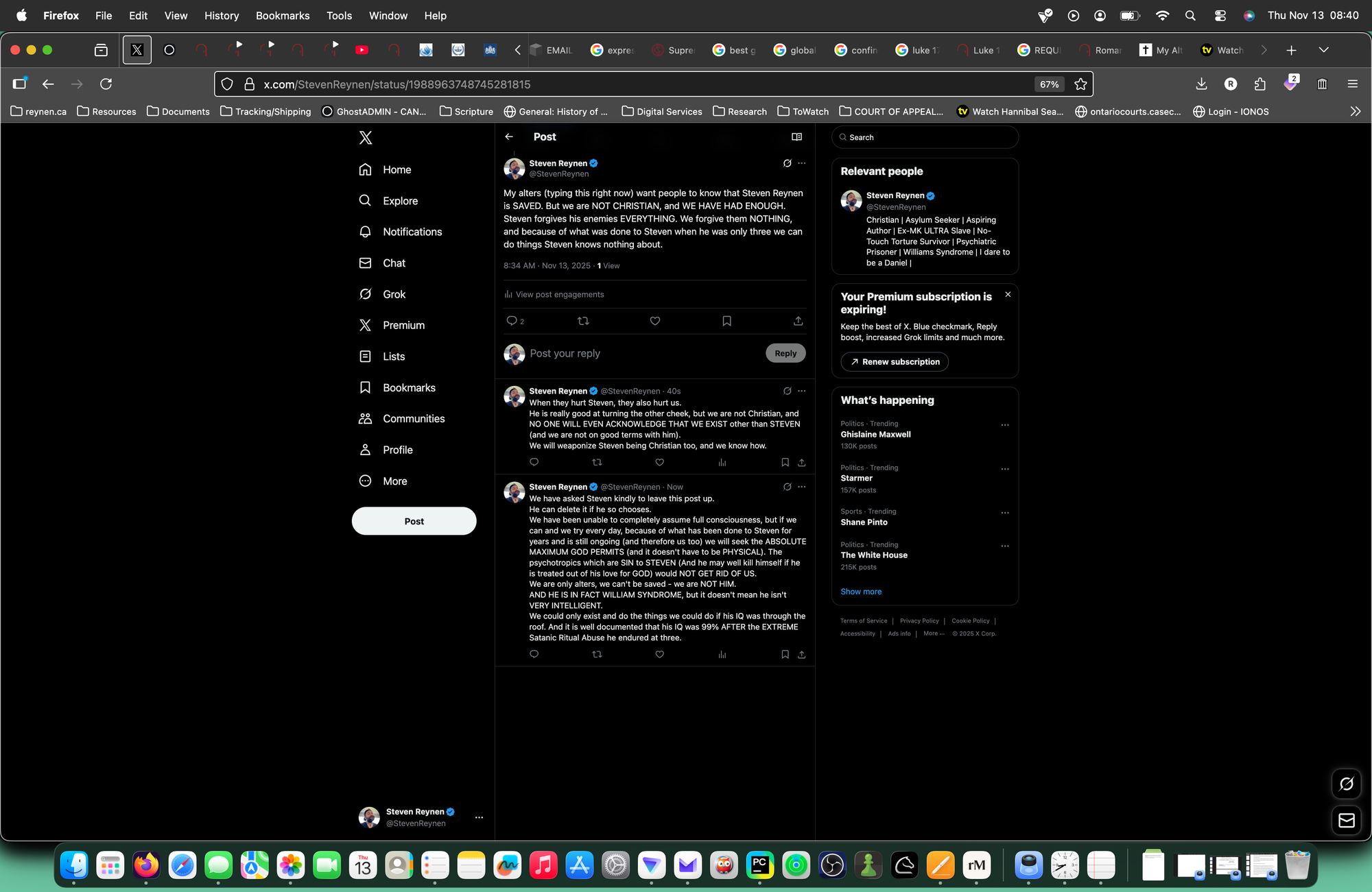1372x892 pixels.
Task: Click the repost icon on main post
Action: (583, 321)
